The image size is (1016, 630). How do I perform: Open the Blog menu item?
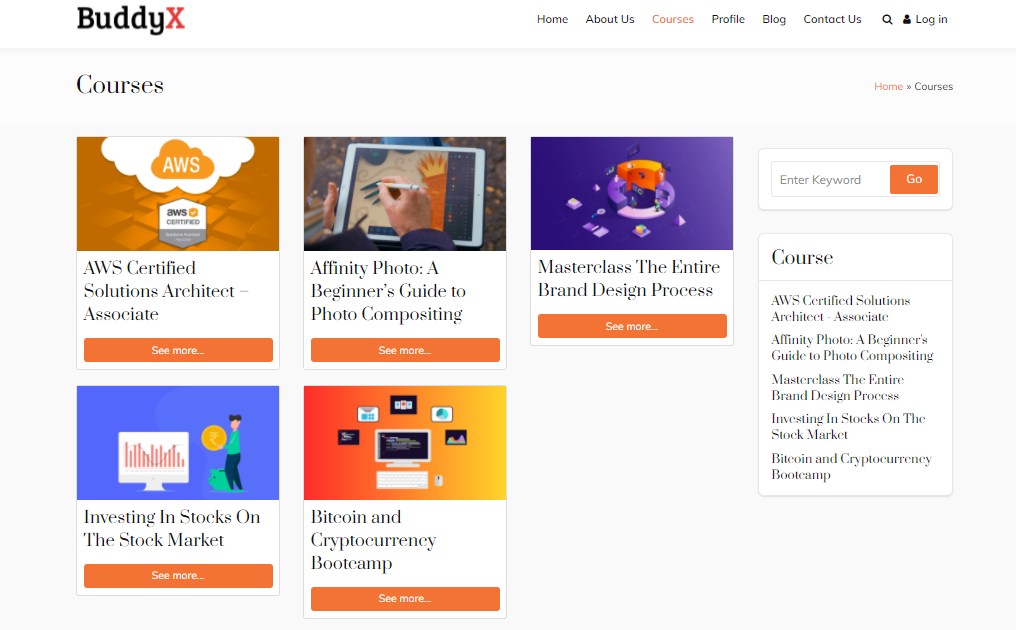pyautogui.click(x=774, y=19)
